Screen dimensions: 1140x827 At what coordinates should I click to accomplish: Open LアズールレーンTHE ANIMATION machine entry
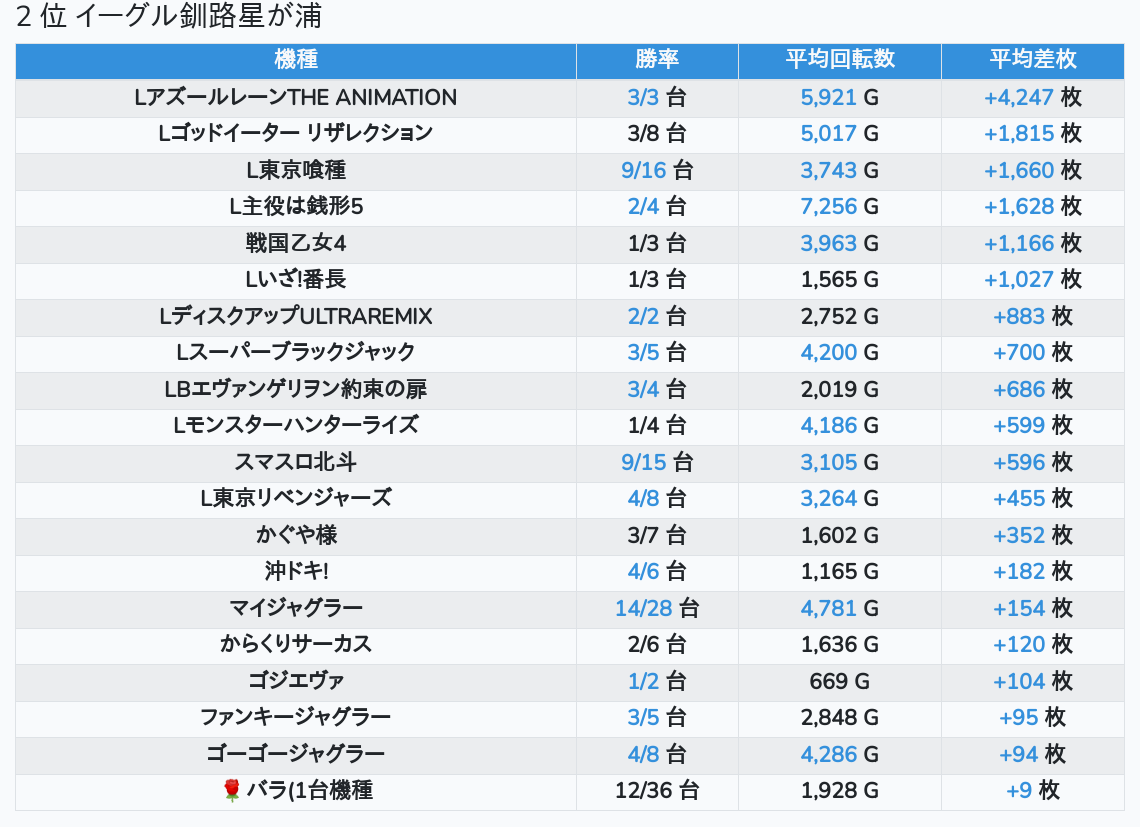click(x=296, y=98)
